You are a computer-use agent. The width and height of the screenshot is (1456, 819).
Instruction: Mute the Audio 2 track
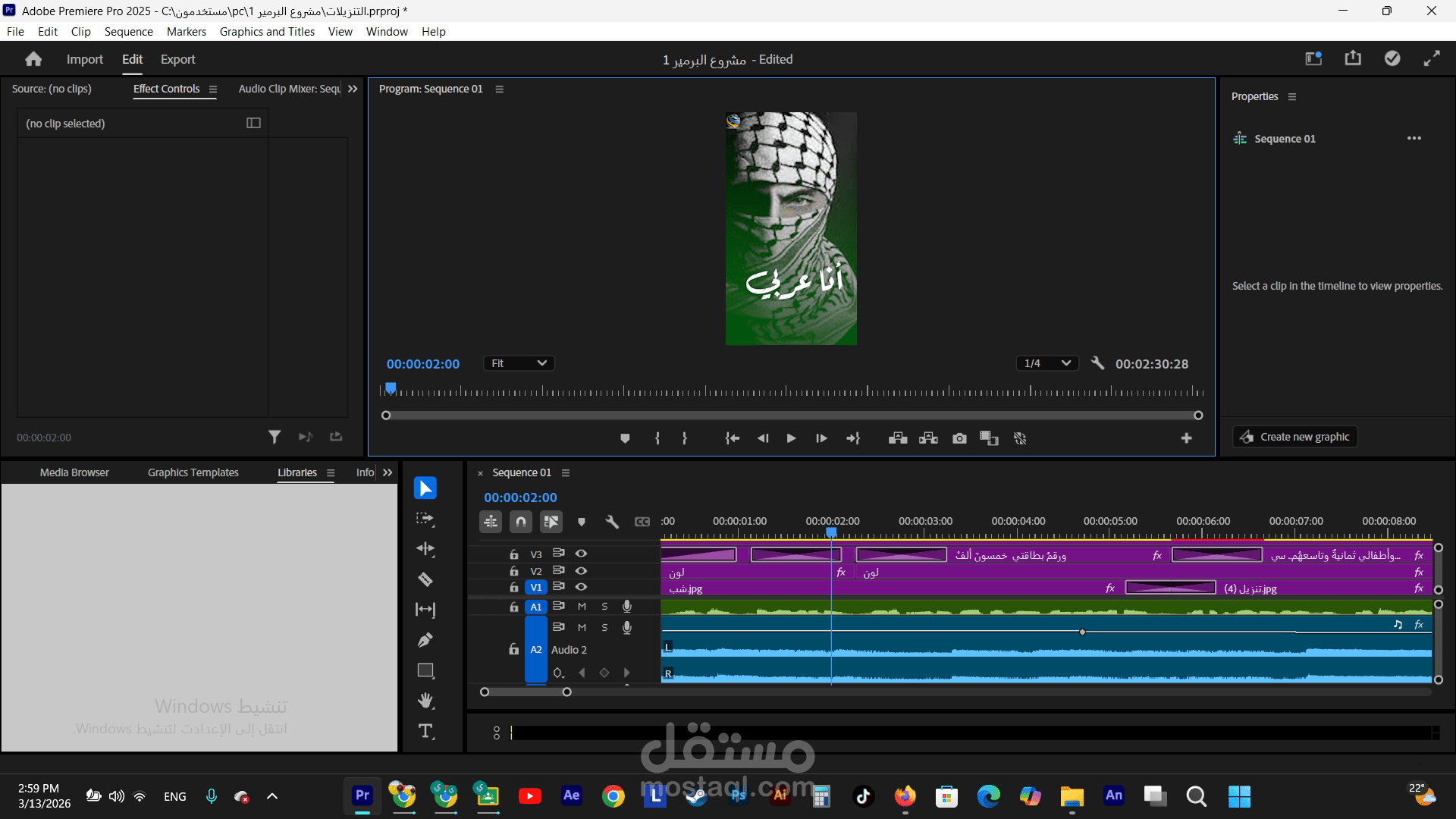pos(582,627)
